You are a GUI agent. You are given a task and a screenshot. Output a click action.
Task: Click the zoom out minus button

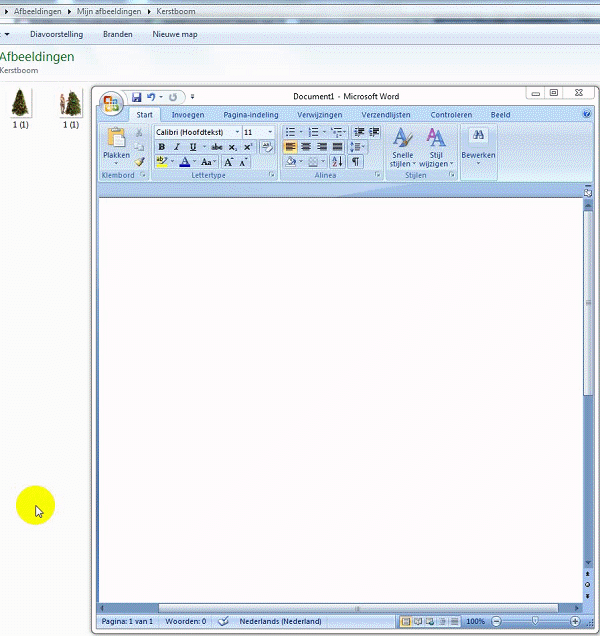point(496,621)
